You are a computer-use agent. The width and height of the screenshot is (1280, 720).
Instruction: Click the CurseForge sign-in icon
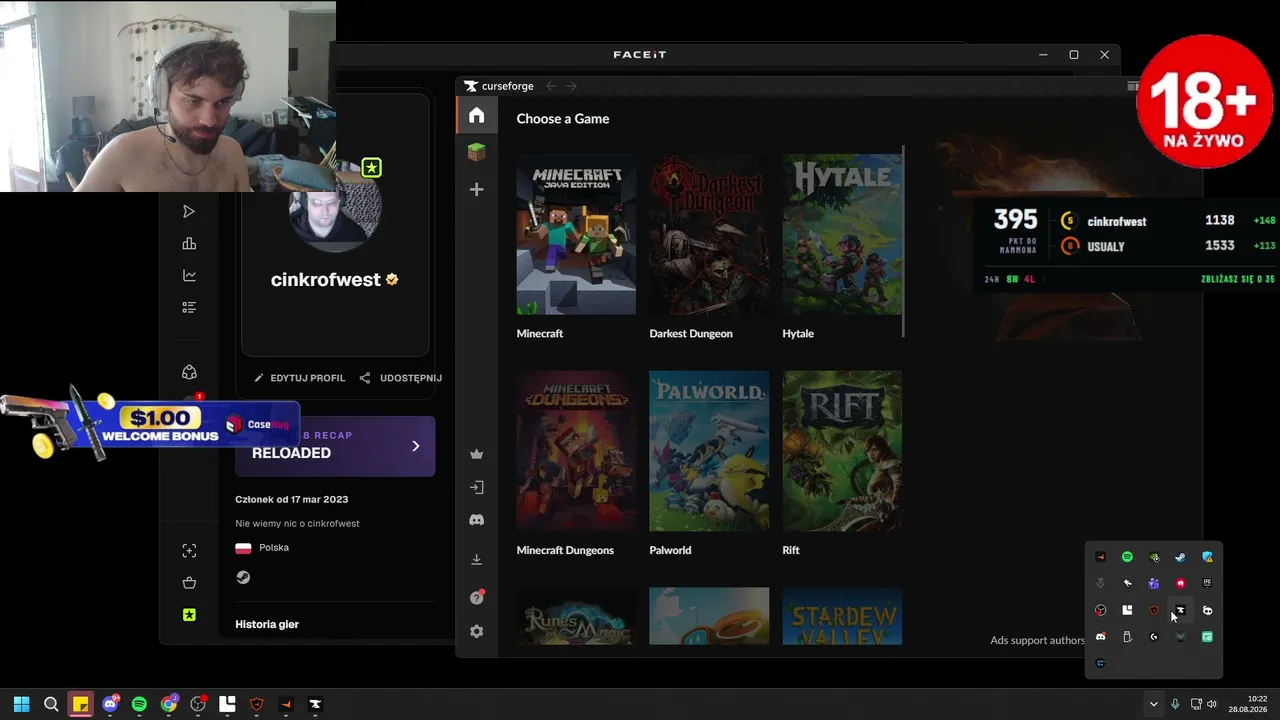tap(476, 487)
